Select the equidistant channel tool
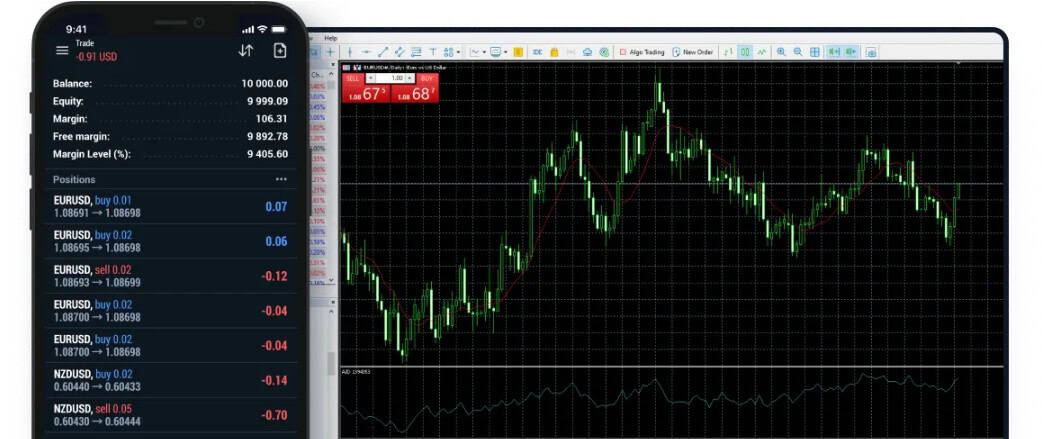The width and height of the screenshot is (1042, 439). click(x=399, y=52)
